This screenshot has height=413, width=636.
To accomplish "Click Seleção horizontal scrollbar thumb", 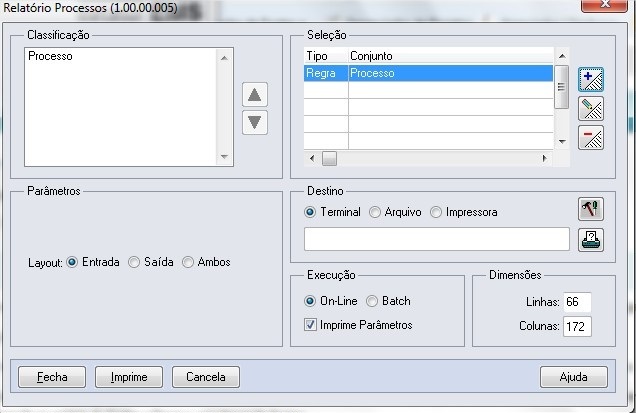I will pyautogui.click(x=329, y=158).
